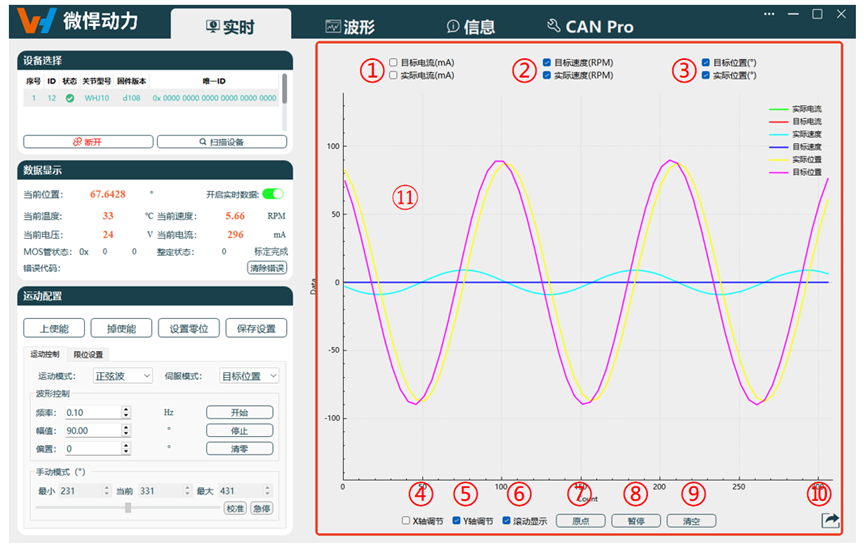Switch to the 波形 tab

351,27
